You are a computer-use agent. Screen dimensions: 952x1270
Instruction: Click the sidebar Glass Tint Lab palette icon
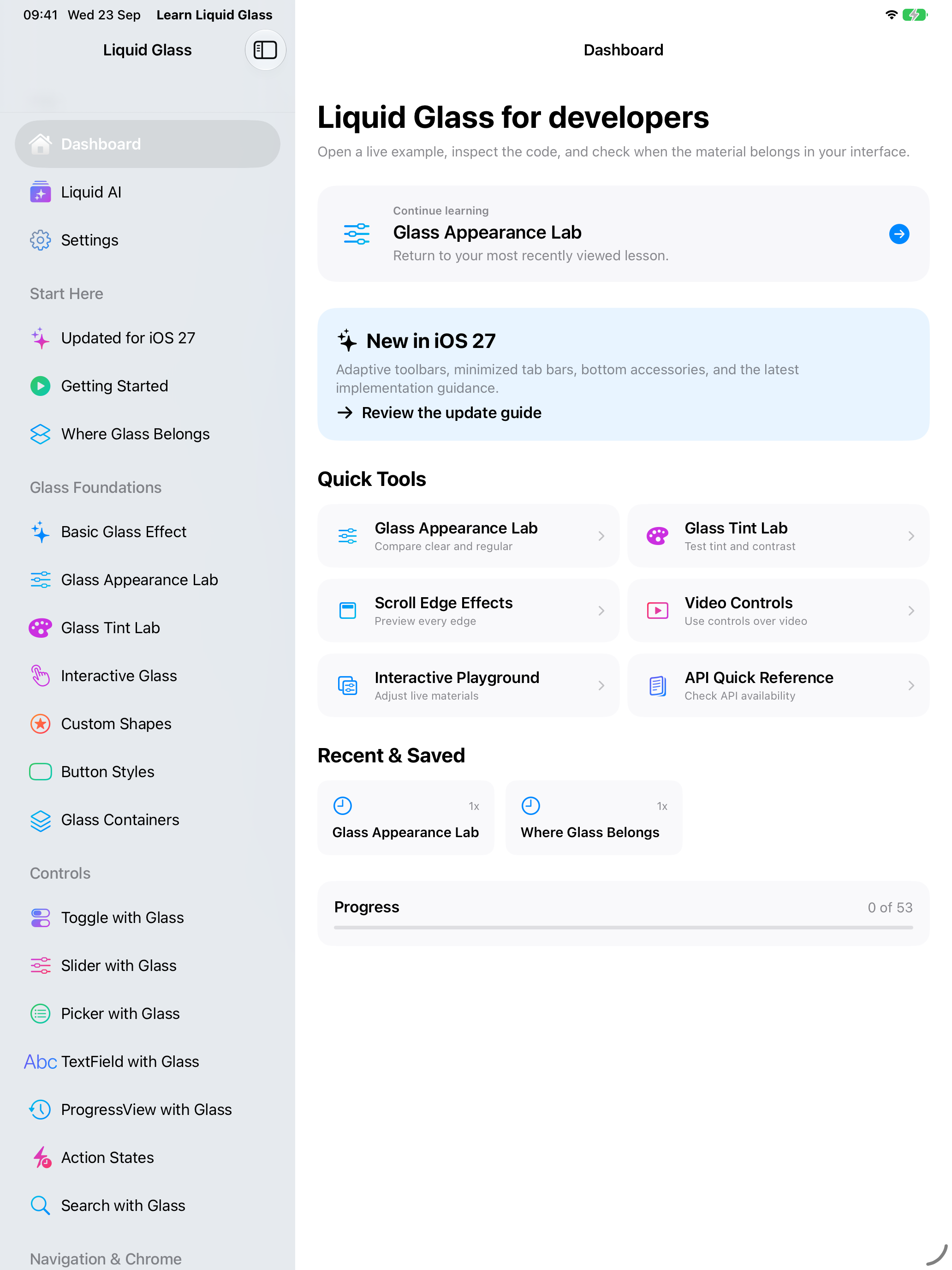40,628
